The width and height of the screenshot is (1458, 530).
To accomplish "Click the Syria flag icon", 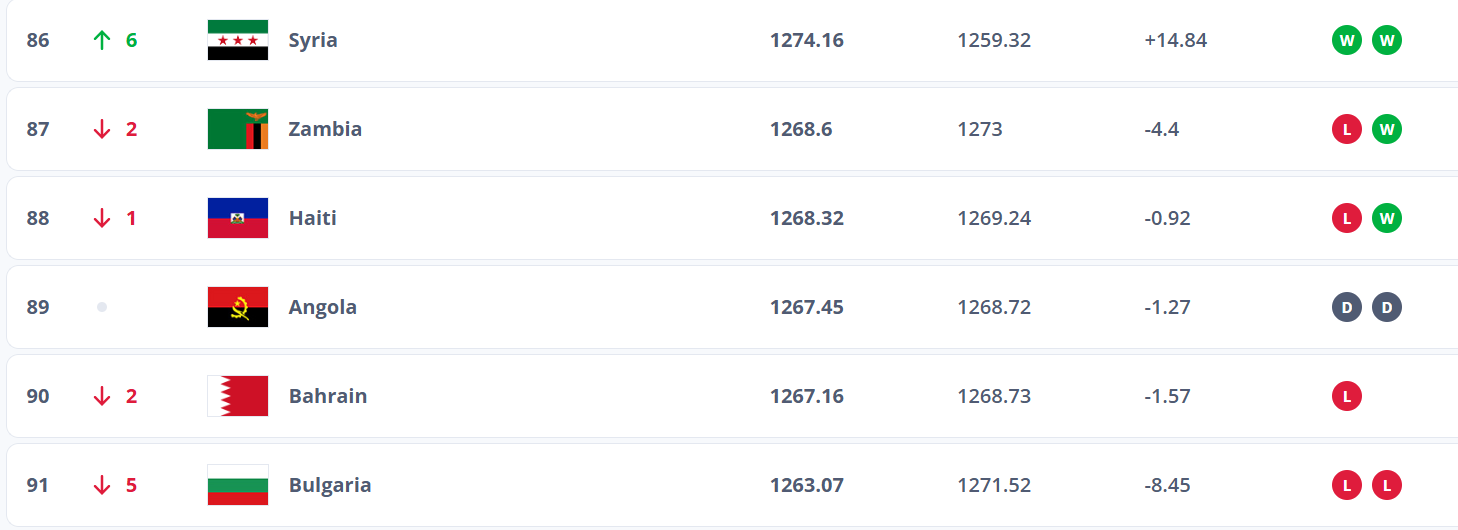I will click(238, 40).
